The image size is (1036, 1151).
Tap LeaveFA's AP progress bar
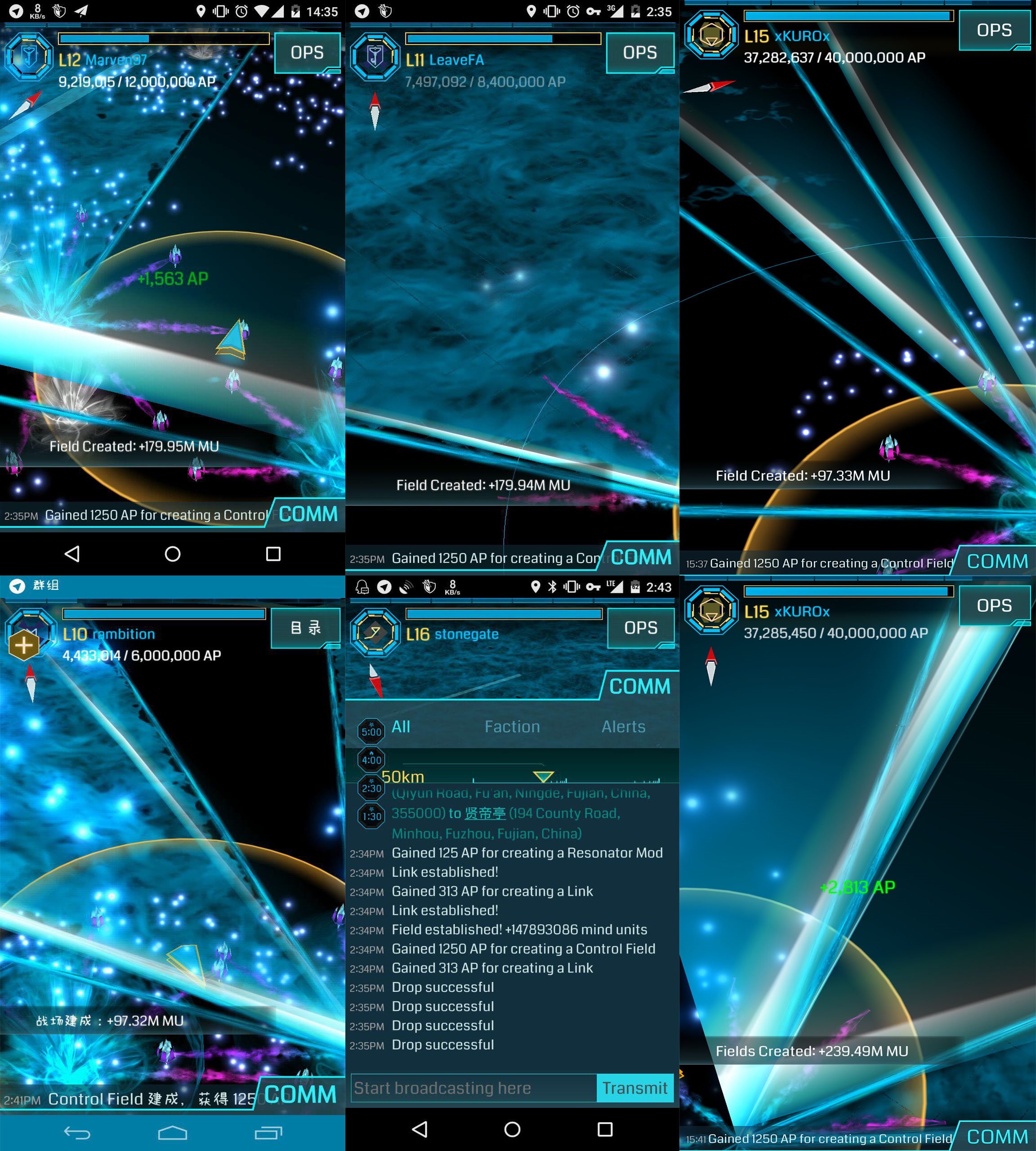click(503, 39)
